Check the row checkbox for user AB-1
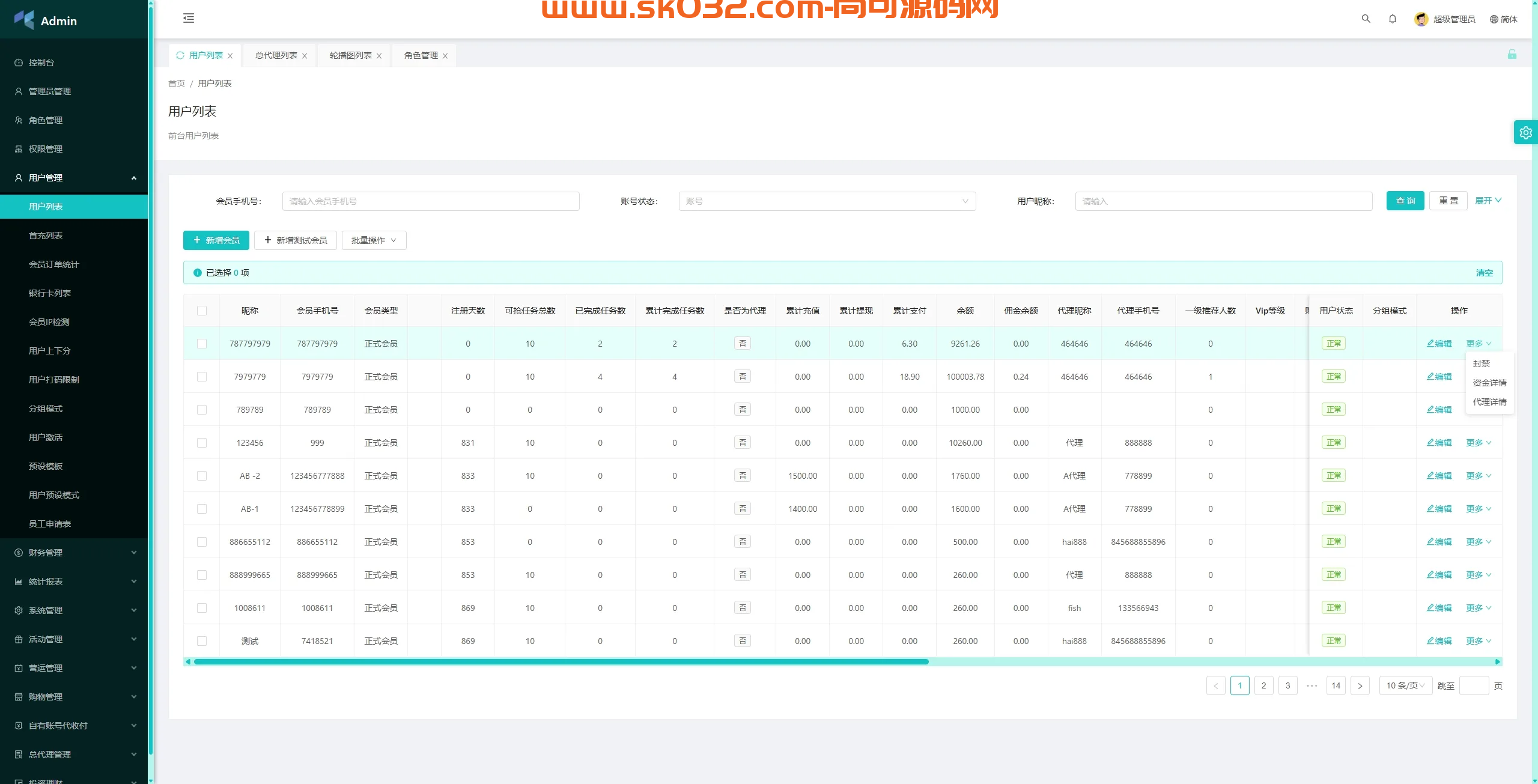Screen dimensions: 1538x784 202,509
